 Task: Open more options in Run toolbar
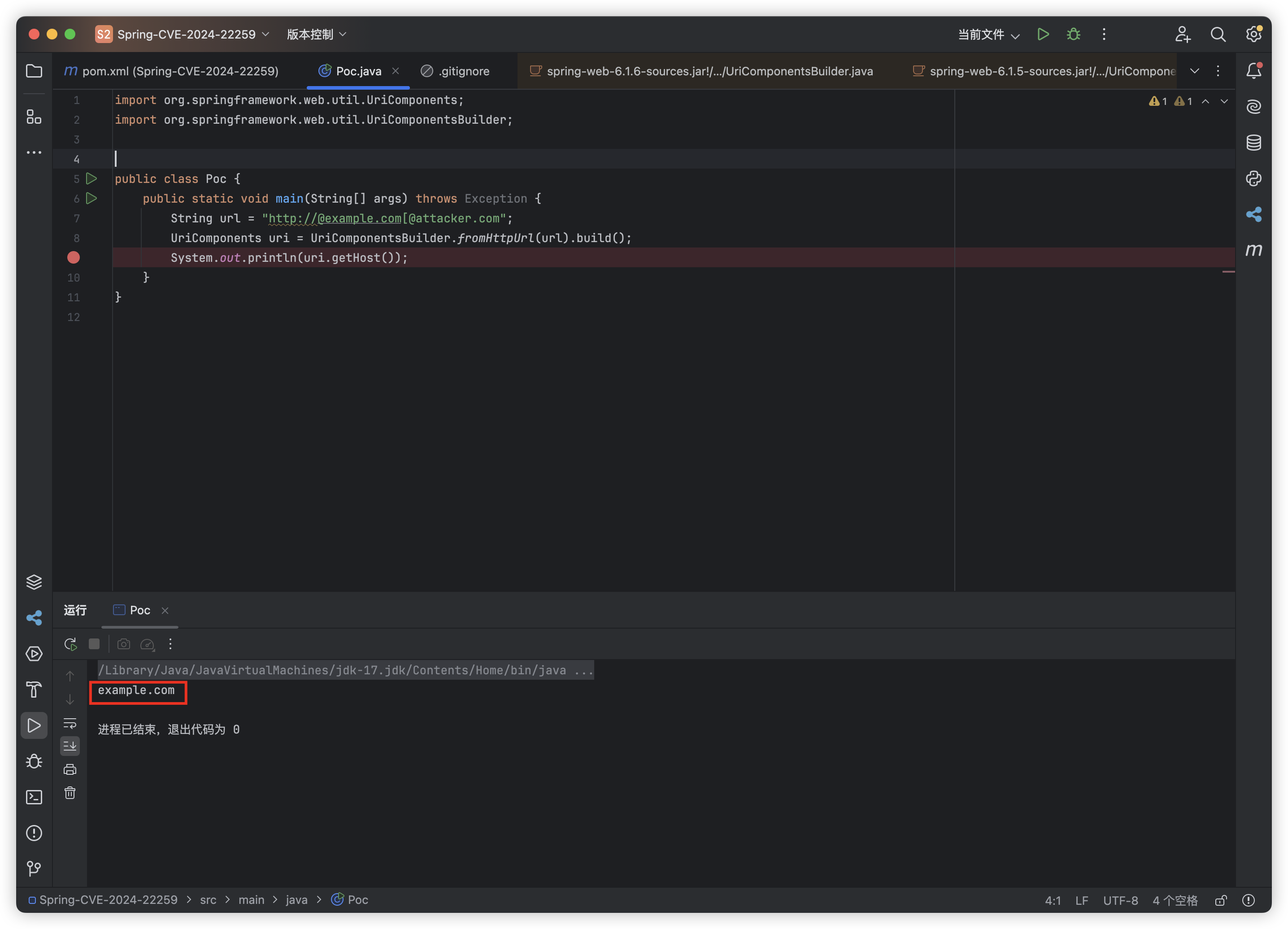coord(170,644)
